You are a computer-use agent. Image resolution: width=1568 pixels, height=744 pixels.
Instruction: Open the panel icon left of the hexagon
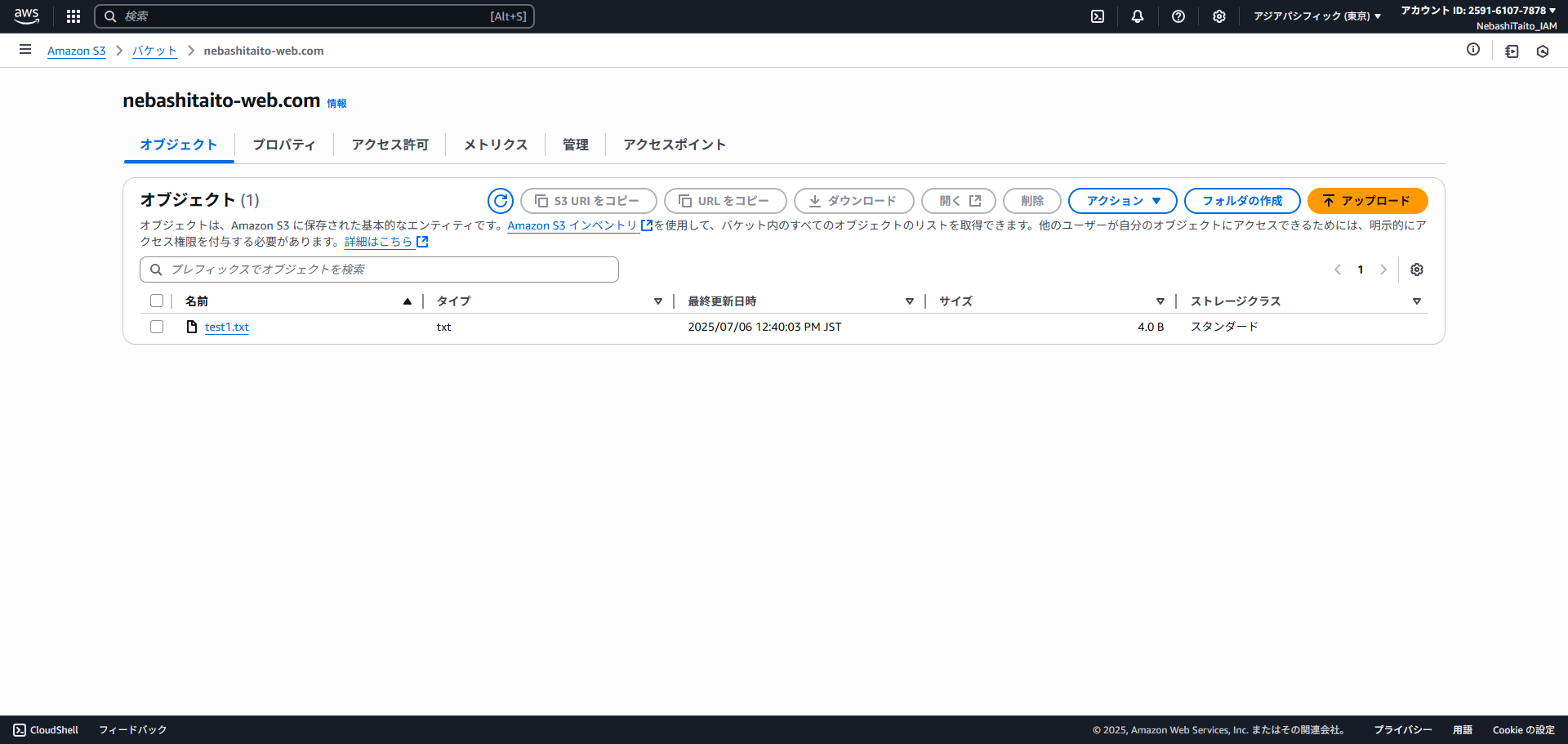(x=1512, y=51)
